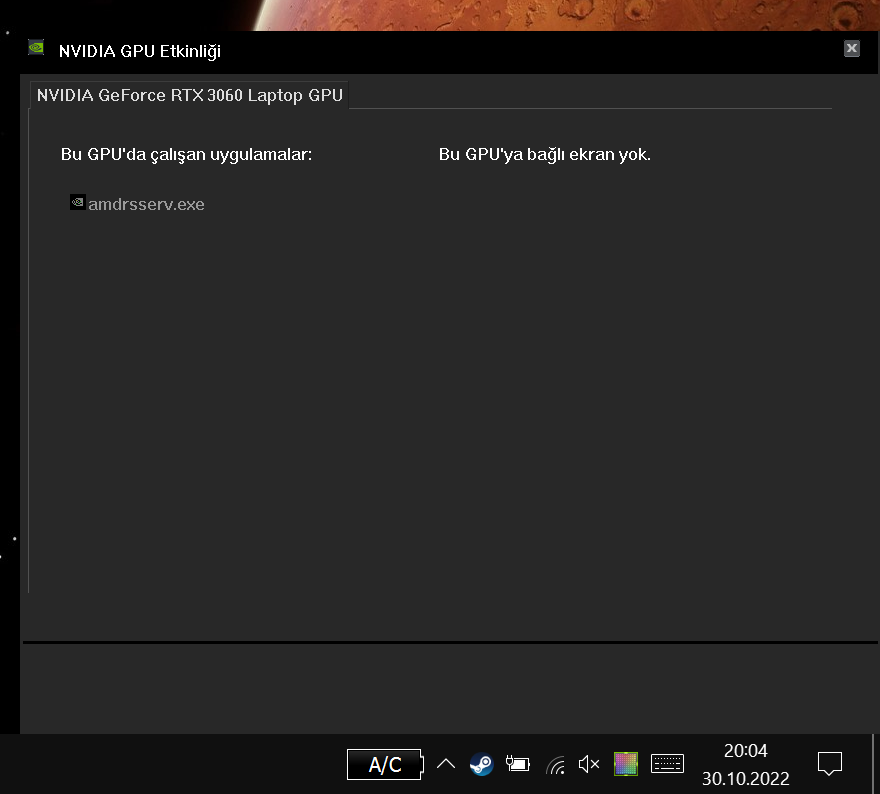Open the touch keyboard tray icon
Viewport: 880px width, 794px height.
[667, 764]
